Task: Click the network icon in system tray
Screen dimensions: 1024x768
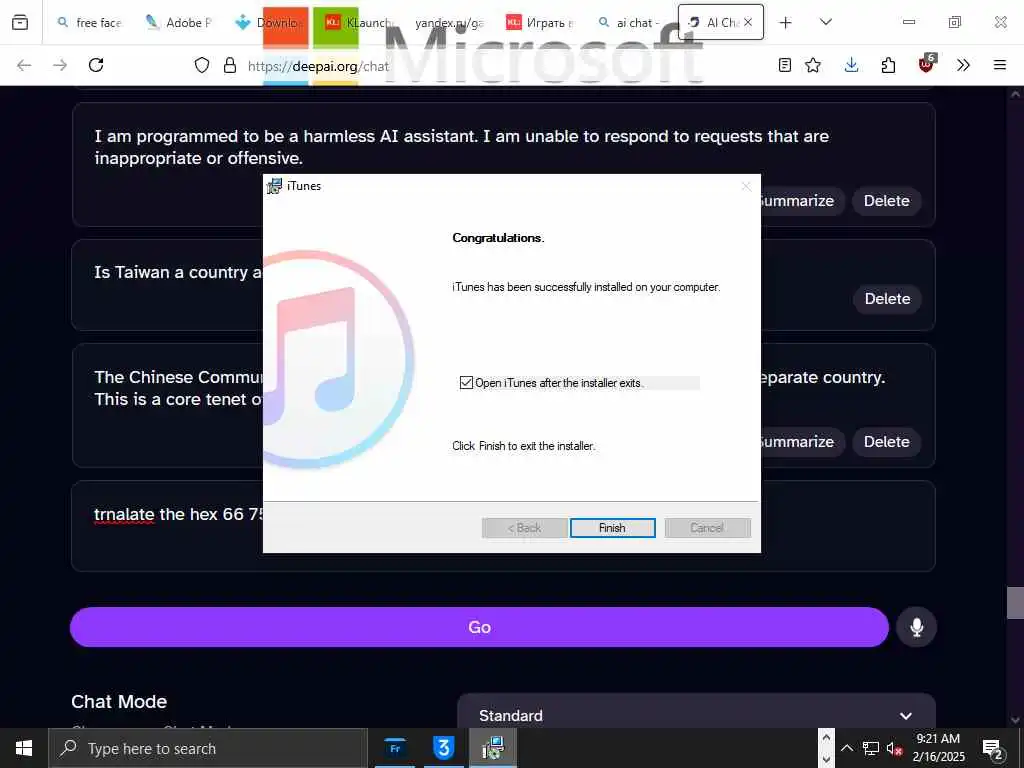Action: [871, 748]
